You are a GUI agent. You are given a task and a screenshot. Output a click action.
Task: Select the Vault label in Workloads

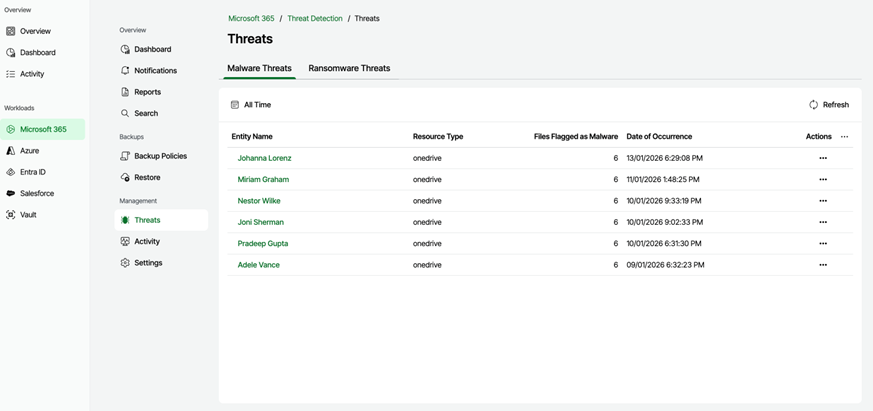click(x=28, y=214)
